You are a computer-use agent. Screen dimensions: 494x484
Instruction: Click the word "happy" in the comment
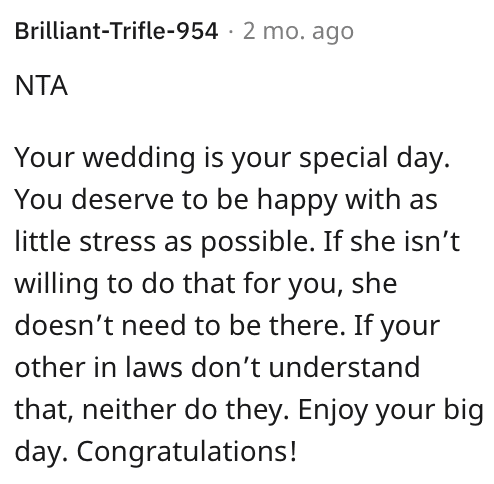(x=297, y=201)
